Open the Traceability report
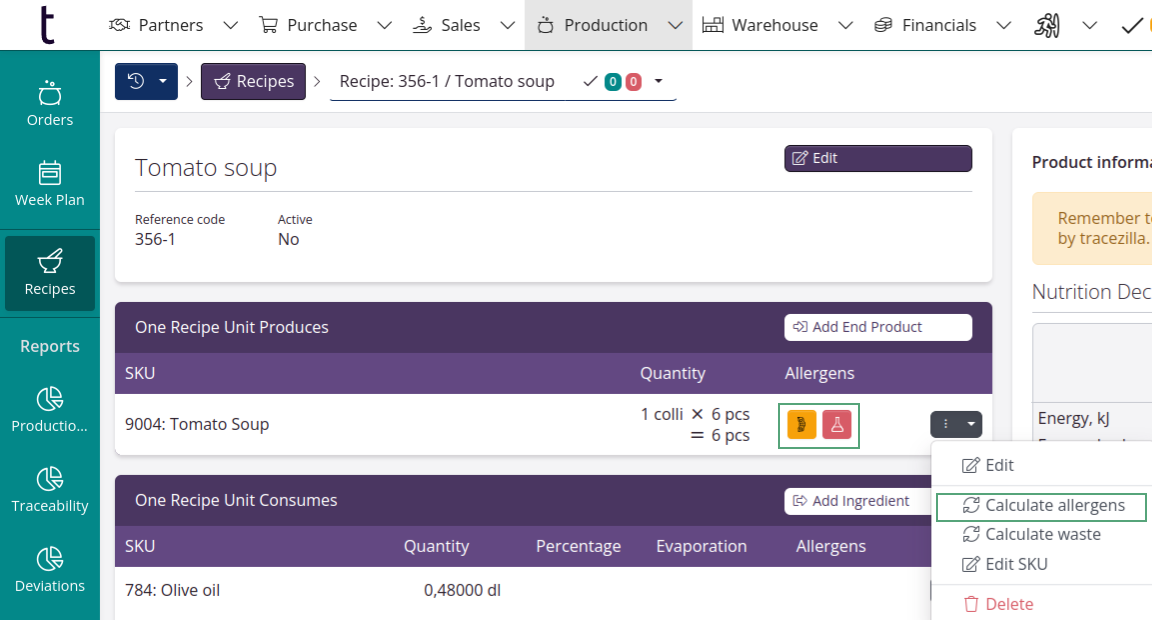This screenshot has width=1152, height=620. [50, 490]
